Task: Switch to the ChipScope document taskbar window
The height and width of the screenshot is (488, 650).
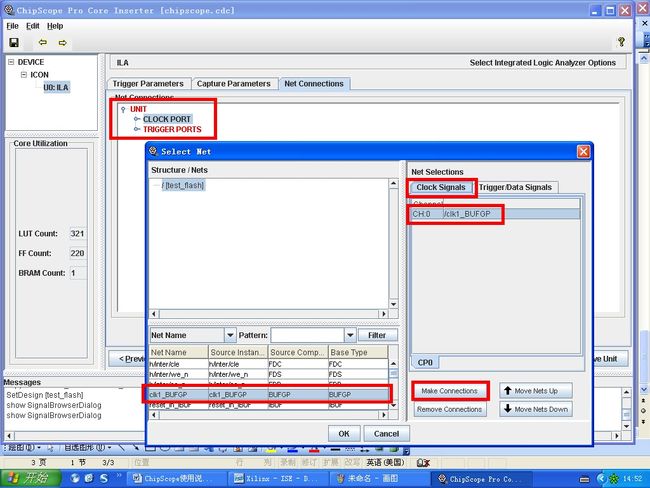Action: (x=176, y=478)
